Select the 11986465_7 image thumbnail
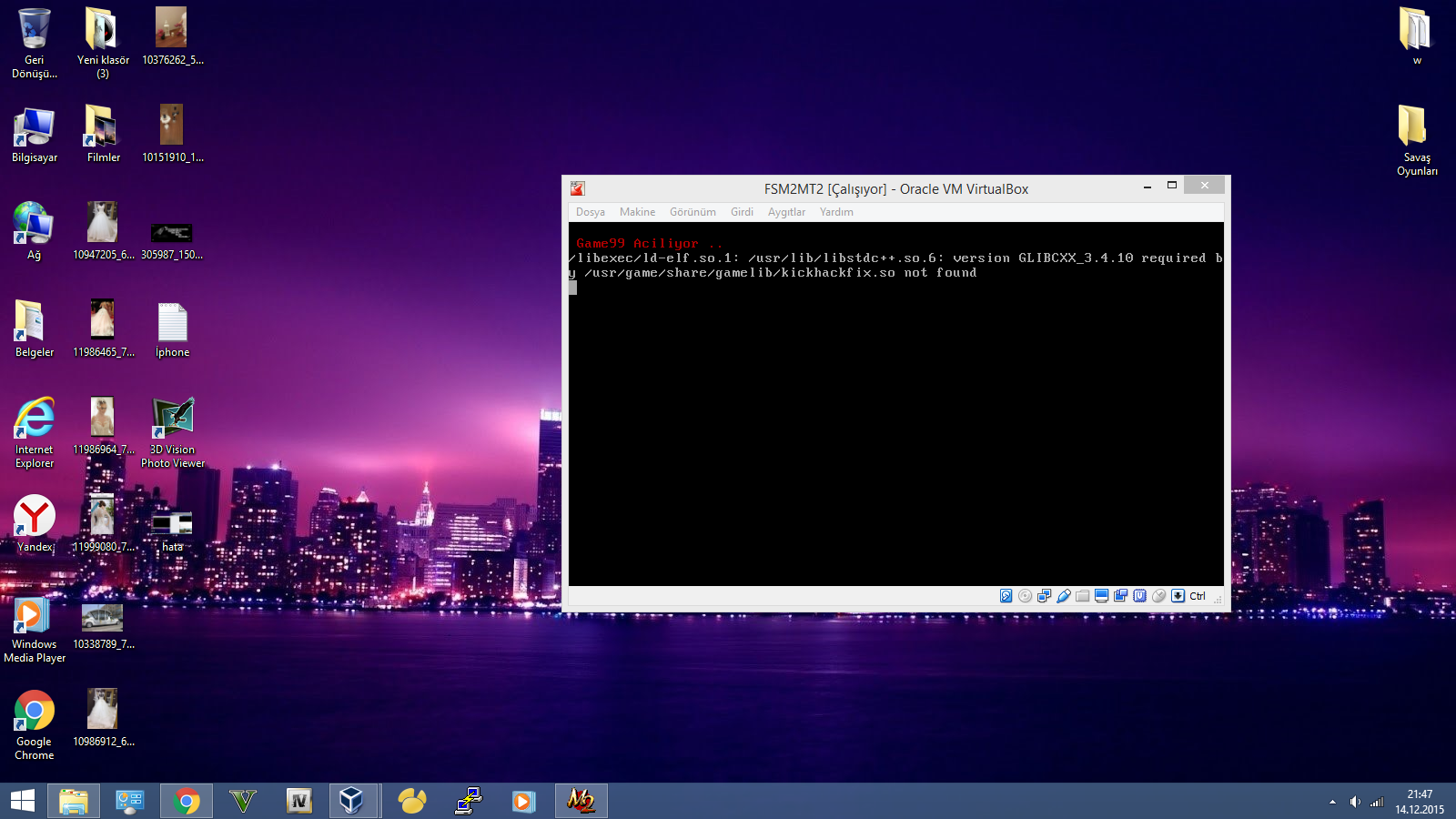 [103, 329]
